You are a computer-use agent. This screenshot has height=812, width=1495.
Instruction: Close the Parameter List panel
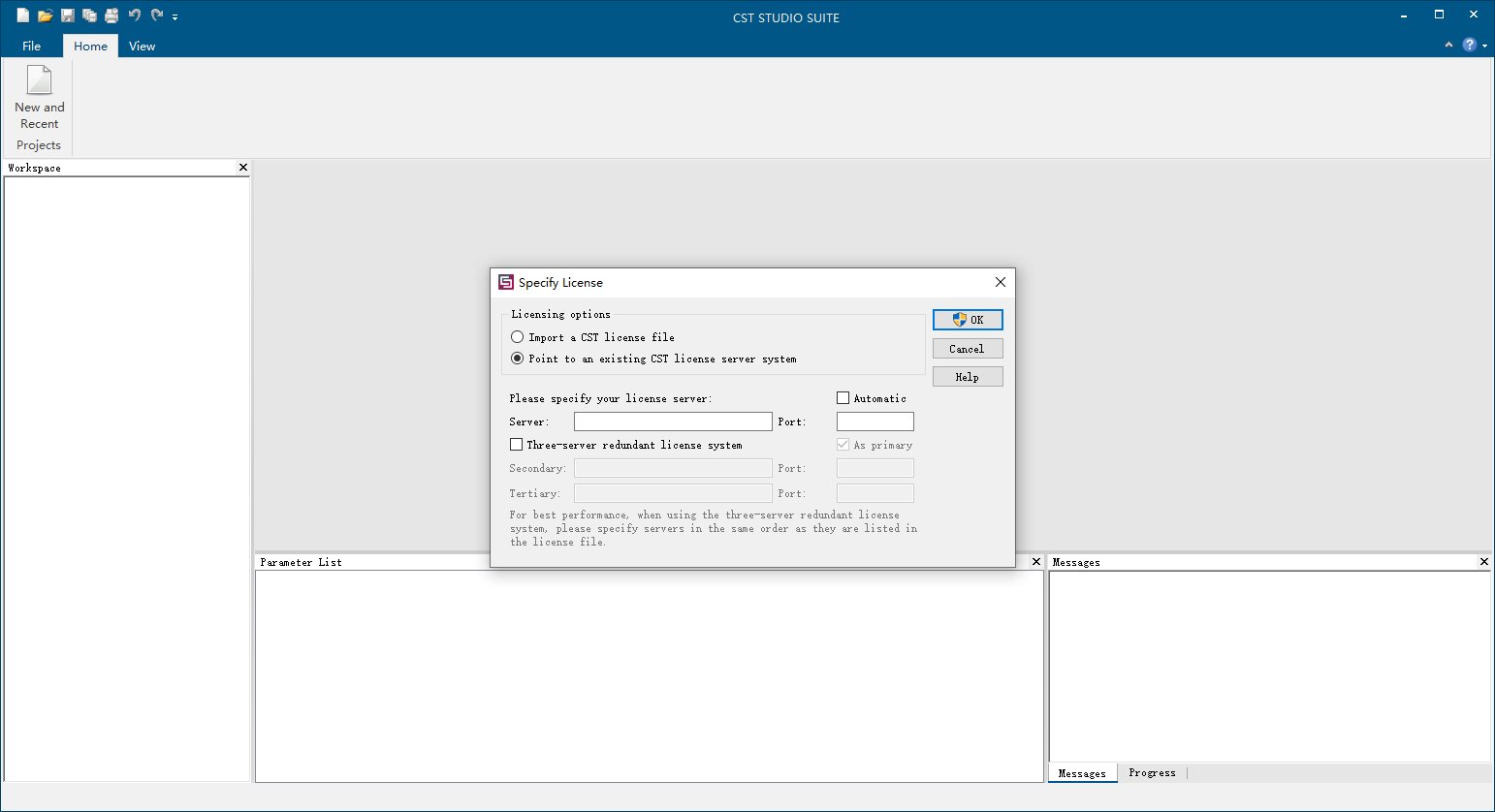(x=1036, y=562)
